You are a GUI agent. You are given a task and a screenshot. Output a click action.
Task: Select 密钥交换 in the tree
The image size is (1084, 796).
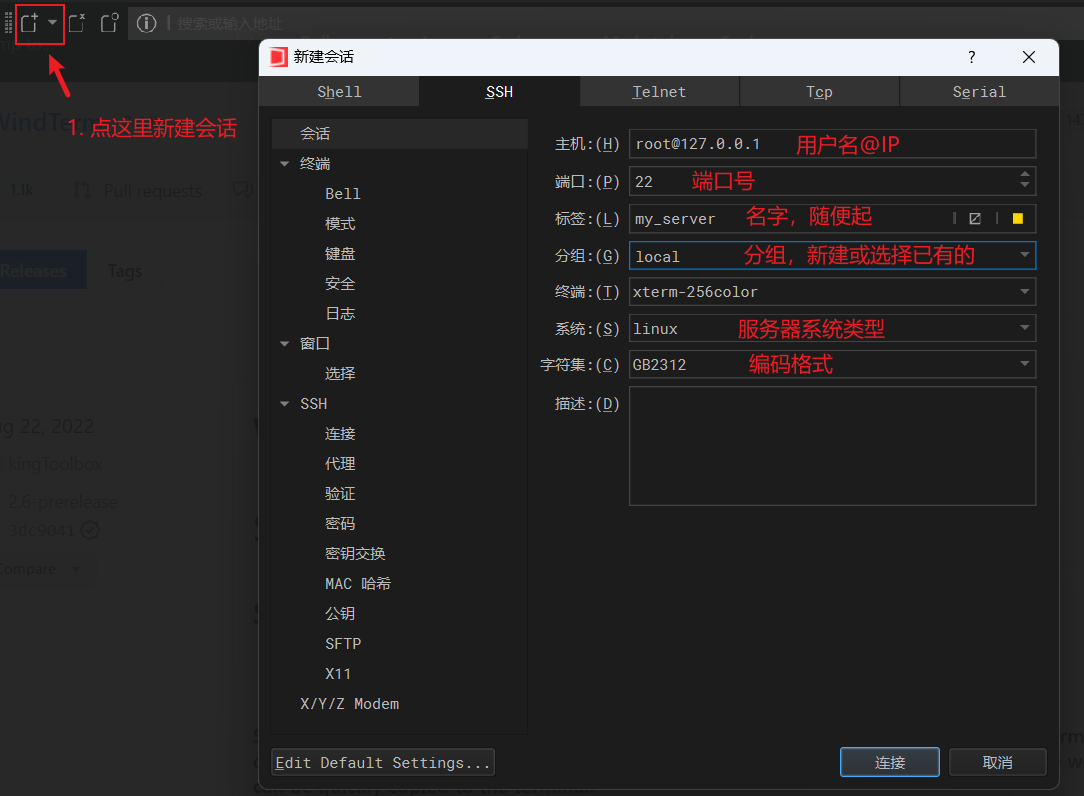355,553
